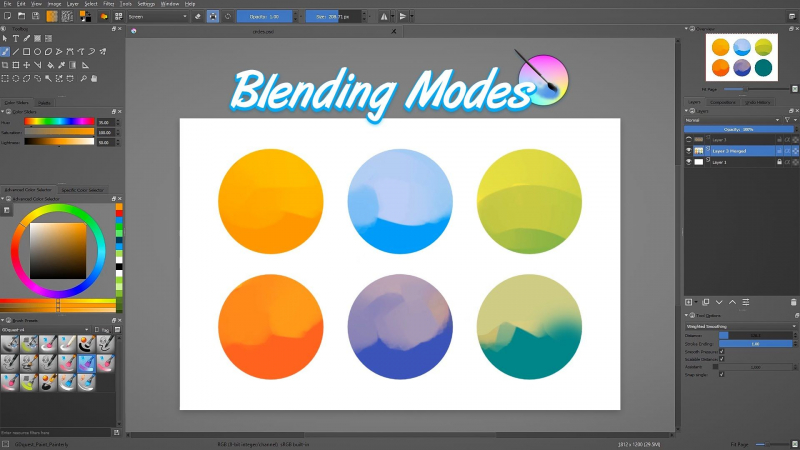Toggle visibility of Layer 3

click(689, 139)
